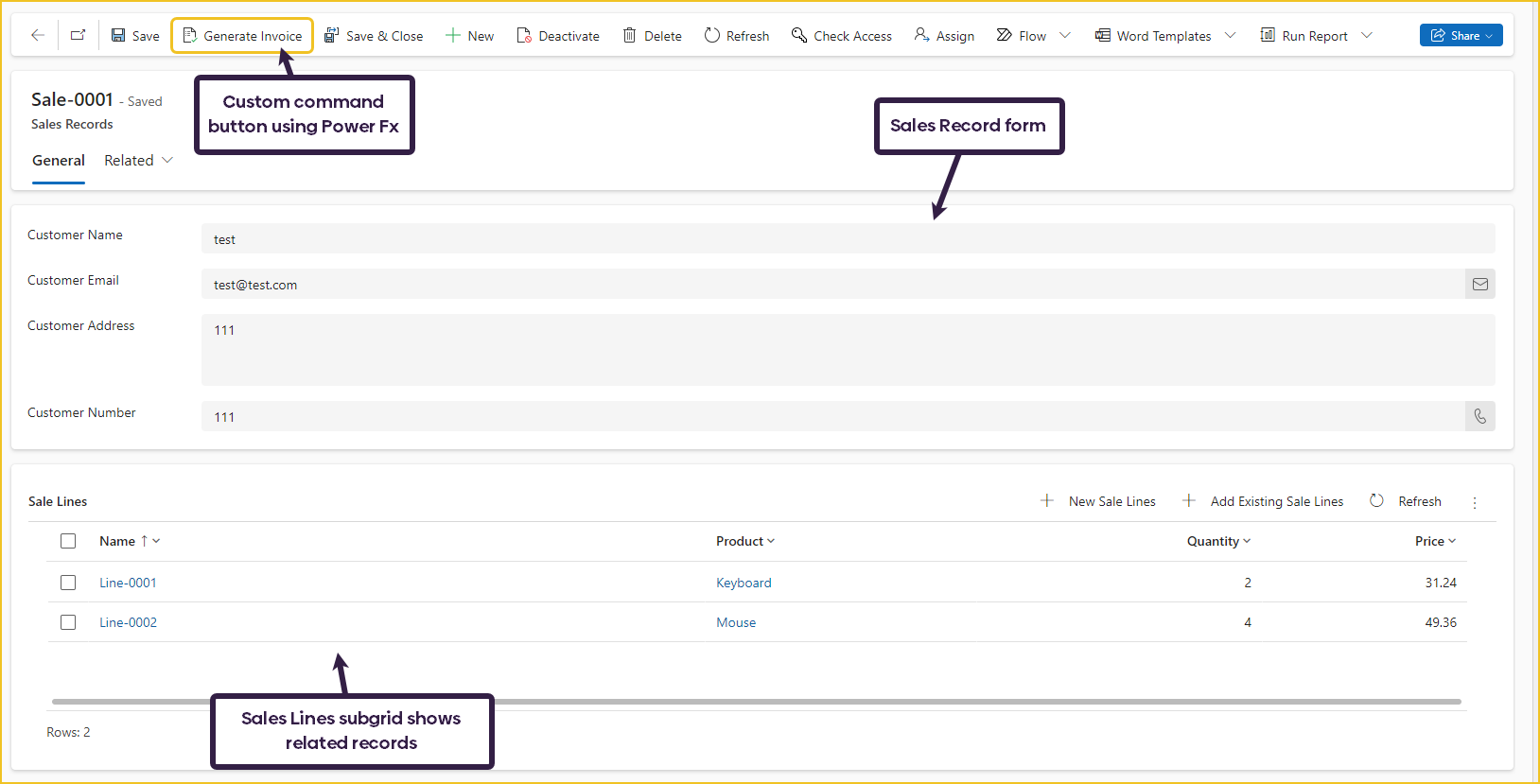Open the Related tab menu
The image size is (1540, 784).
tap(138, 161)
